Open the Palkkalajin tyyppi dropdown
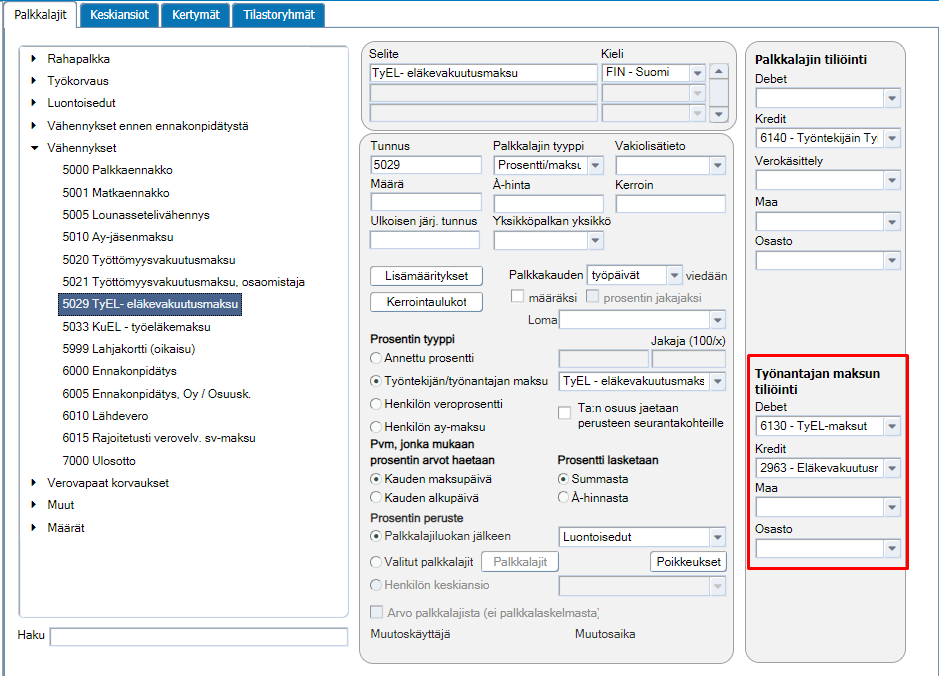 click(595, 165)
